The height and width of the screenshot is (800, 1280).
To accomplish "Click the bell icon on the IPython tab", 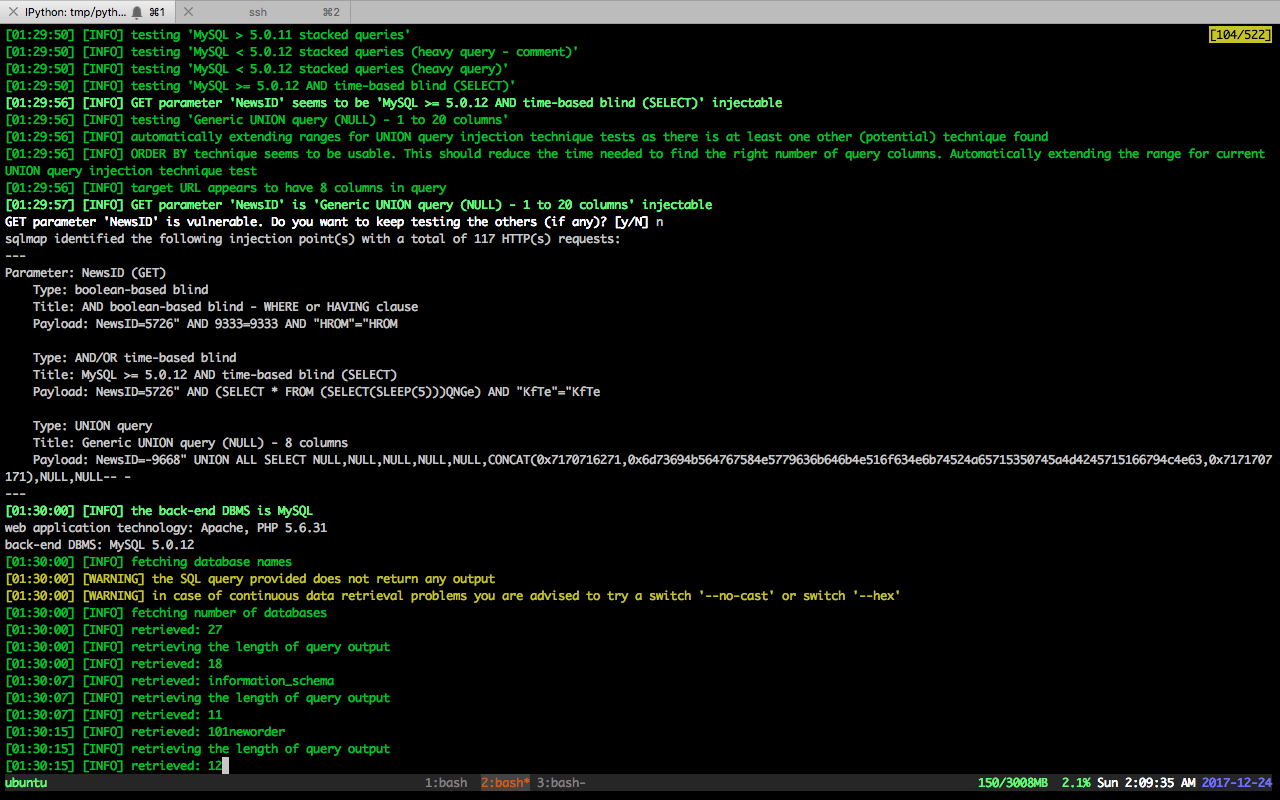I will [136, 12].
